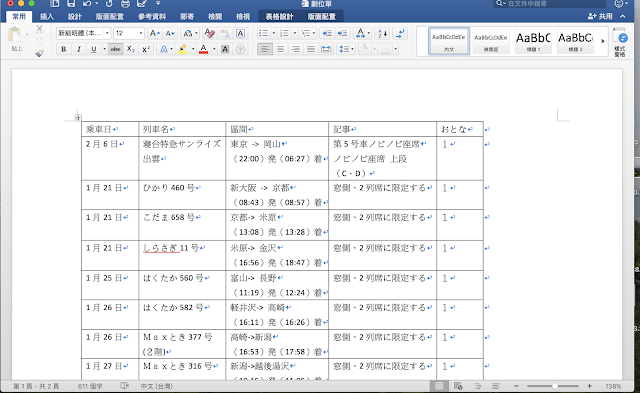Click the Save icon in title bar
The height and width of the screenshot is (393, 640).
71,4
